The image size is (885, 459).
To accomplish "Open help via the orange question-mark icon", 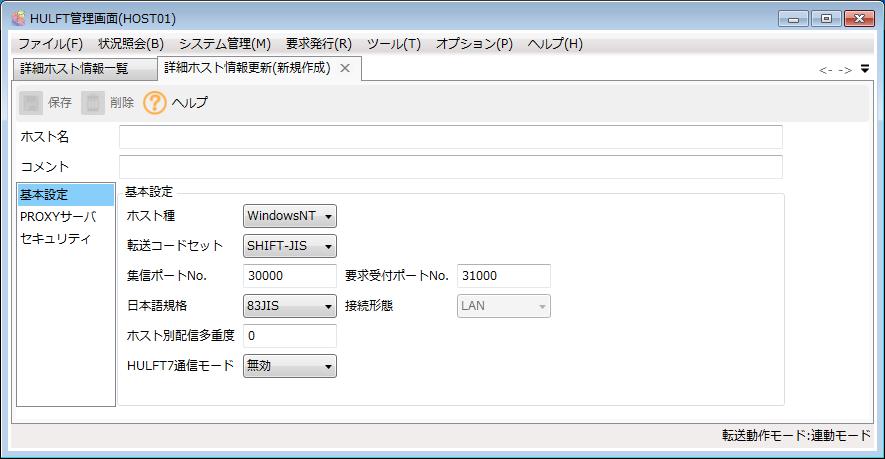I will (155, 103).
